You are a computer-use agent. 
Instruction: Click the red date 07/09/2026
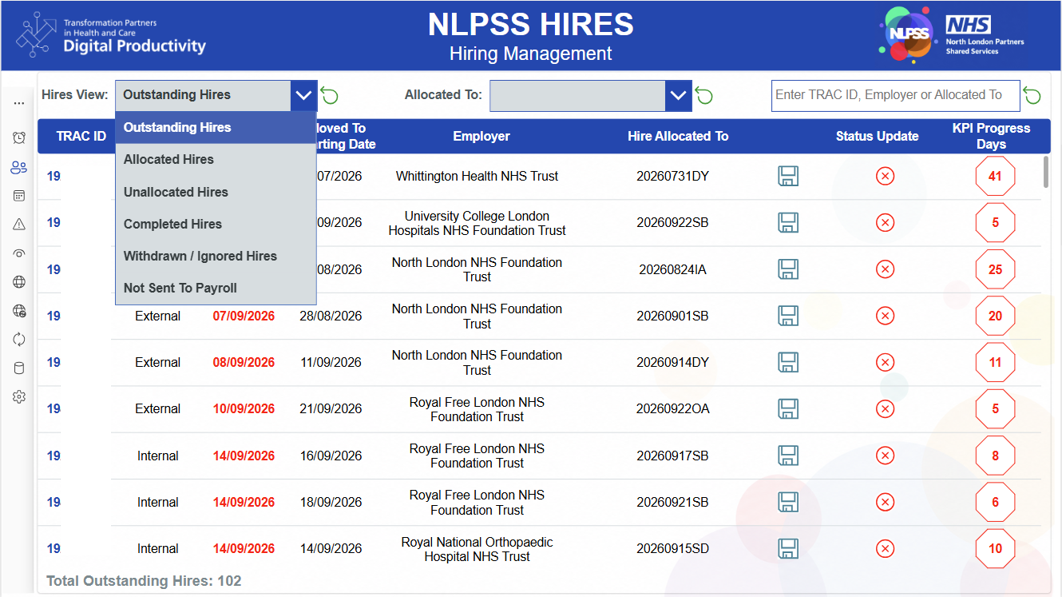click(244, 316)
